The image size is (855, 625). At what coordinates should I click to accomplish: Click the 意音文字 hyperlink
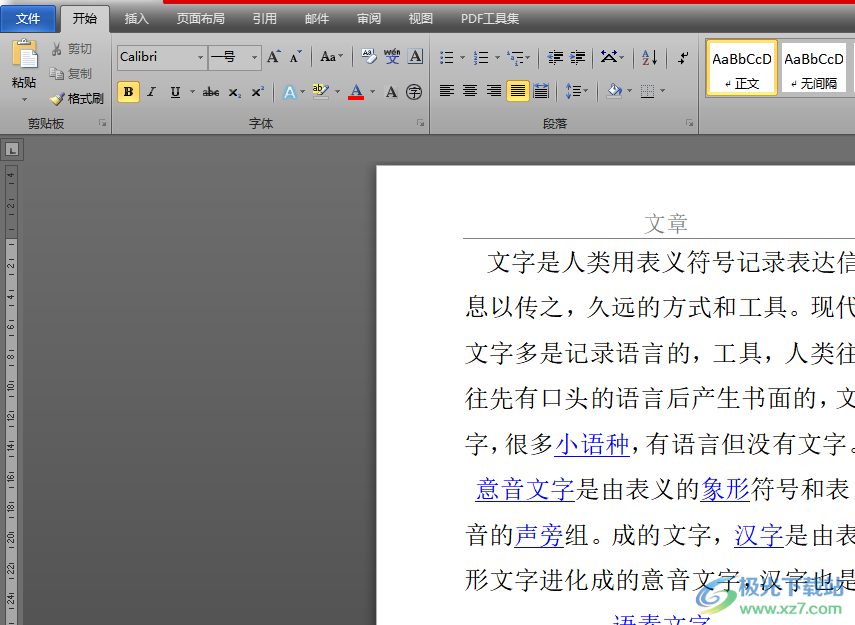coord(525,489)
